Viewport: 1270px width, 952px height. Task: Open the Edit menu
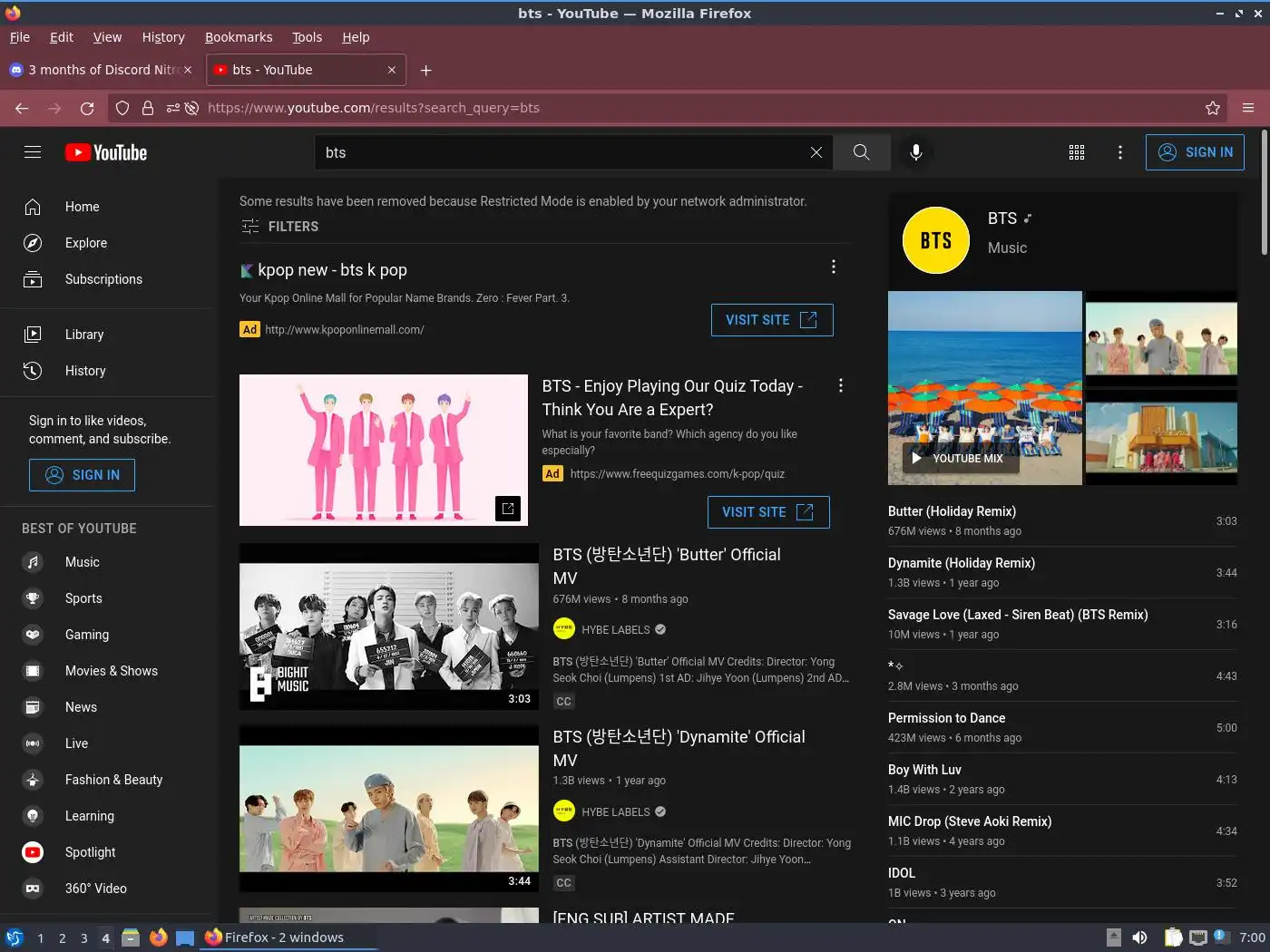point(62,37)
